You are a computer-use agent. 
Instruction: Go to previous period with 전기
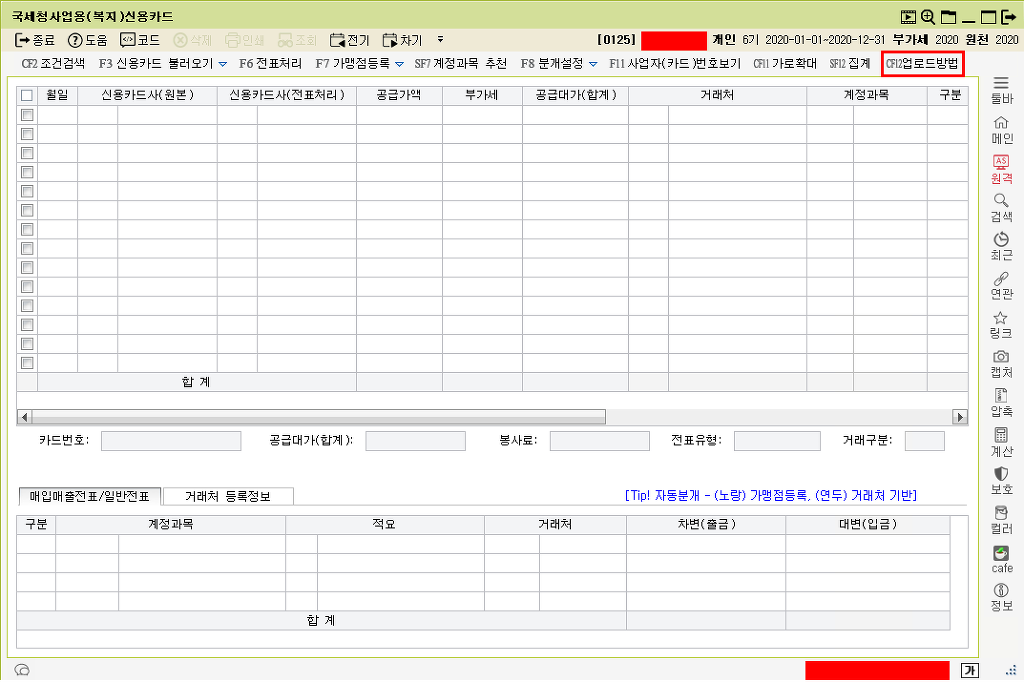point(349,40)
